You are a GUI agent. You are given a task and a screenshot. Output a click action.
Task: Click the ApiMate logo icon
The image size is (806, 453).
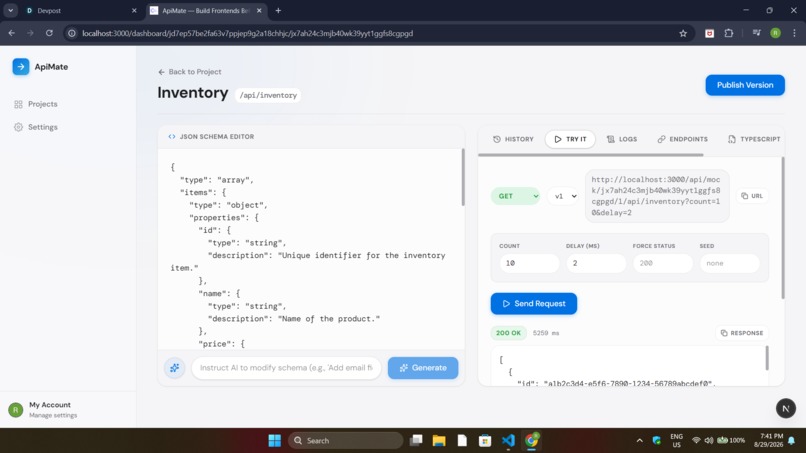click(21, 67)
